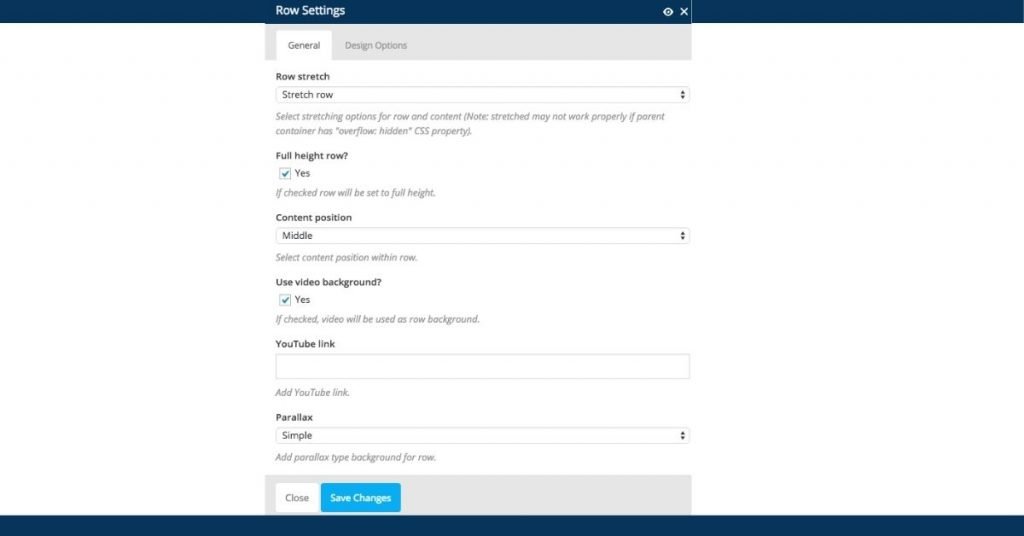Click the white Close button
The height and width of the screenshot is (536, 1024).
point(296,497)
